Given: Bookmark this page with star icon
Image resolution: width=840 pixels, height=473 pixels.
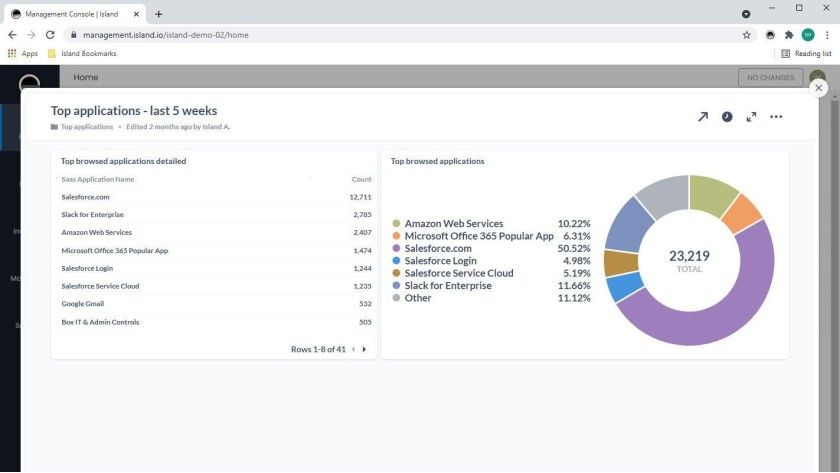Looking at the screenshot, I should point(746,35).
